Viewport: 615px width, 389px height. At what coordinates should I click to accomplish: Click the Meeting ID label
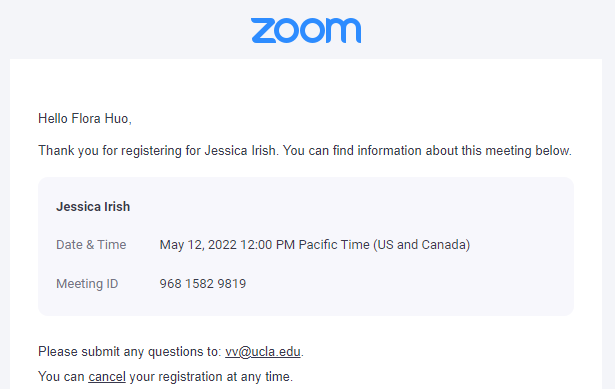87,284
